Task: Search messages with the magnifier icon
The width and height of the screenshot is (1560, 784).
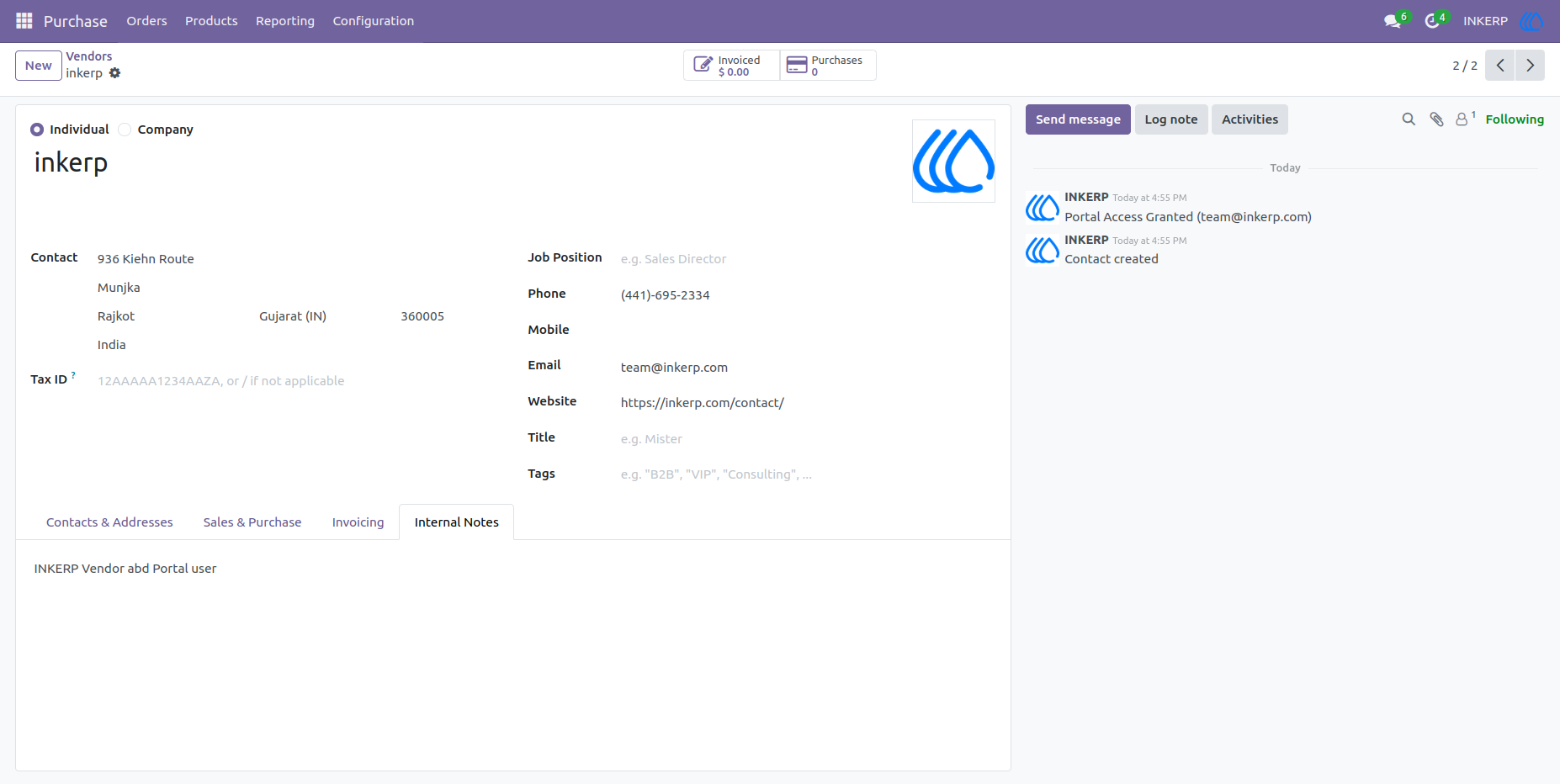Action: 1409,119
